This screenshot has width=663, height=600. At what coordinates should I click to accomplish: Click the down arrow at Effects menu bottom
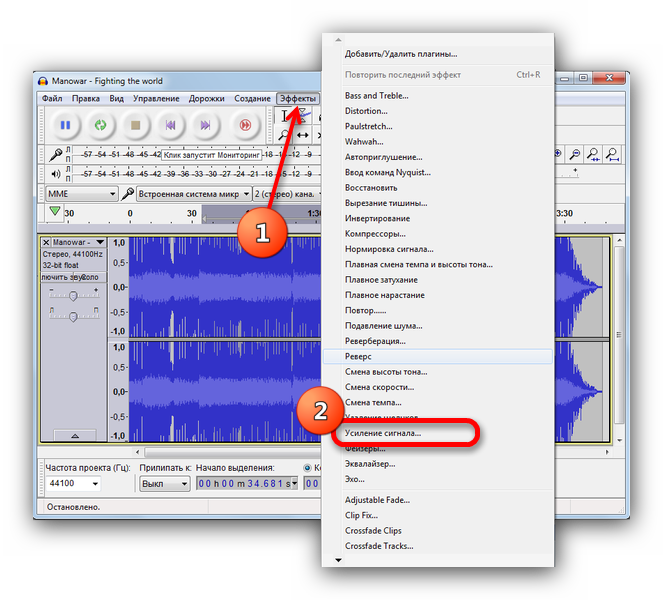pos(338,560)
